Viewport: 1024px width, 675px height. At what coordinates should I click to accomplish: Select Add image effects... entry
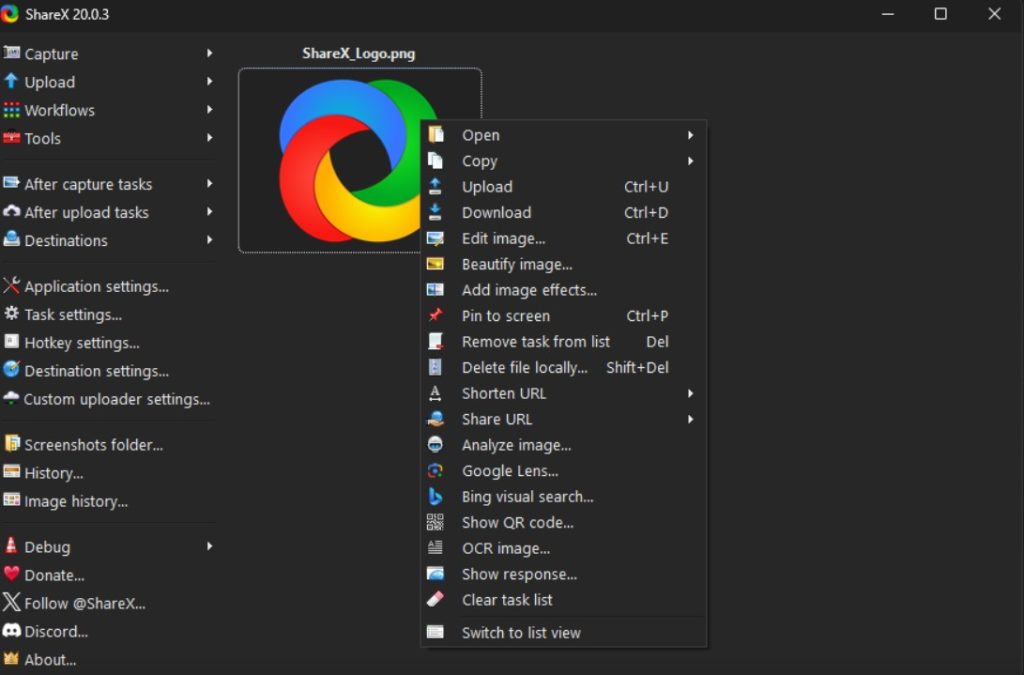coord(564,290)
